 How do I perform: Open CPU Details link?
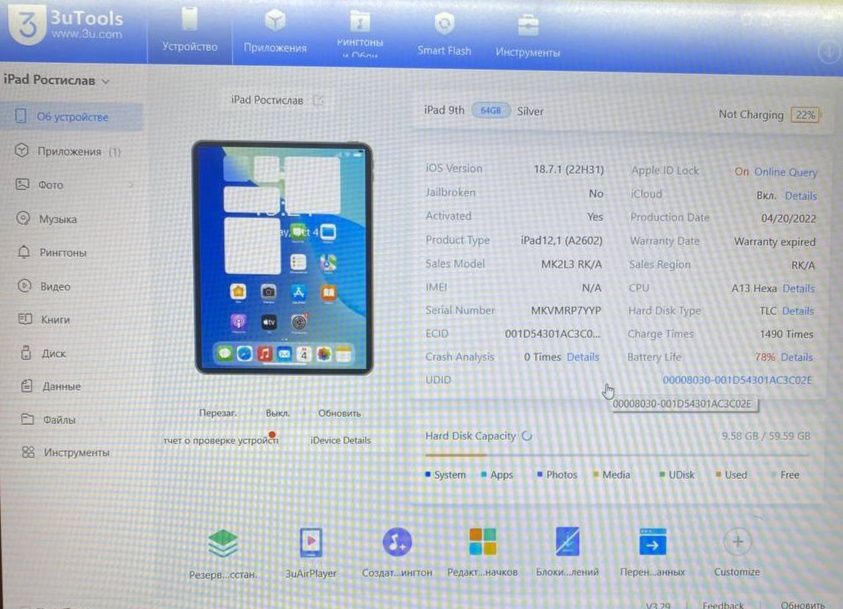click(798, 288)
